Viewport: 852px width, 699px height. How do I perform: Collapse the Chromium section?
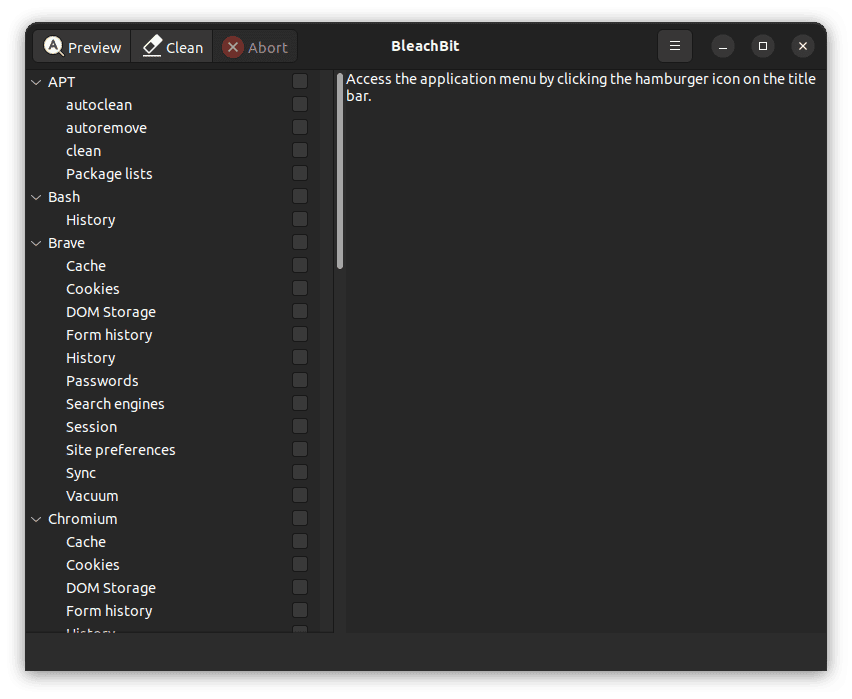[x=36, y=518]
